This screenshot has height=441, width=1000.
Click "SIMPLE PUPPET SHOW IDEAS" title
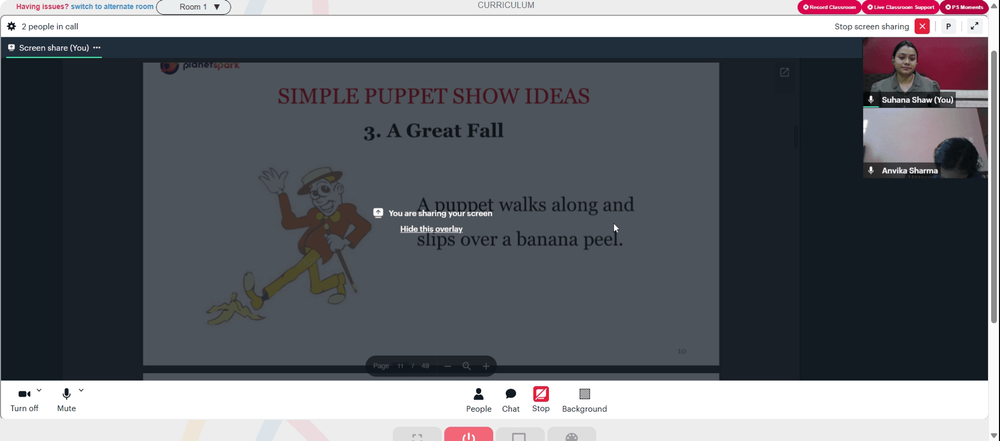(434, 96)
